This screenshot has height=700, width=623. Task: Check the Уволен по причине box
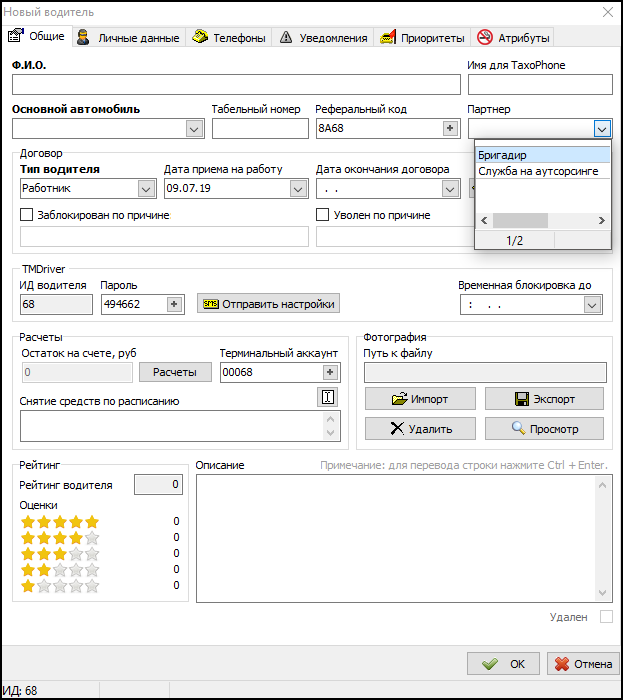(x=323, y=215)
